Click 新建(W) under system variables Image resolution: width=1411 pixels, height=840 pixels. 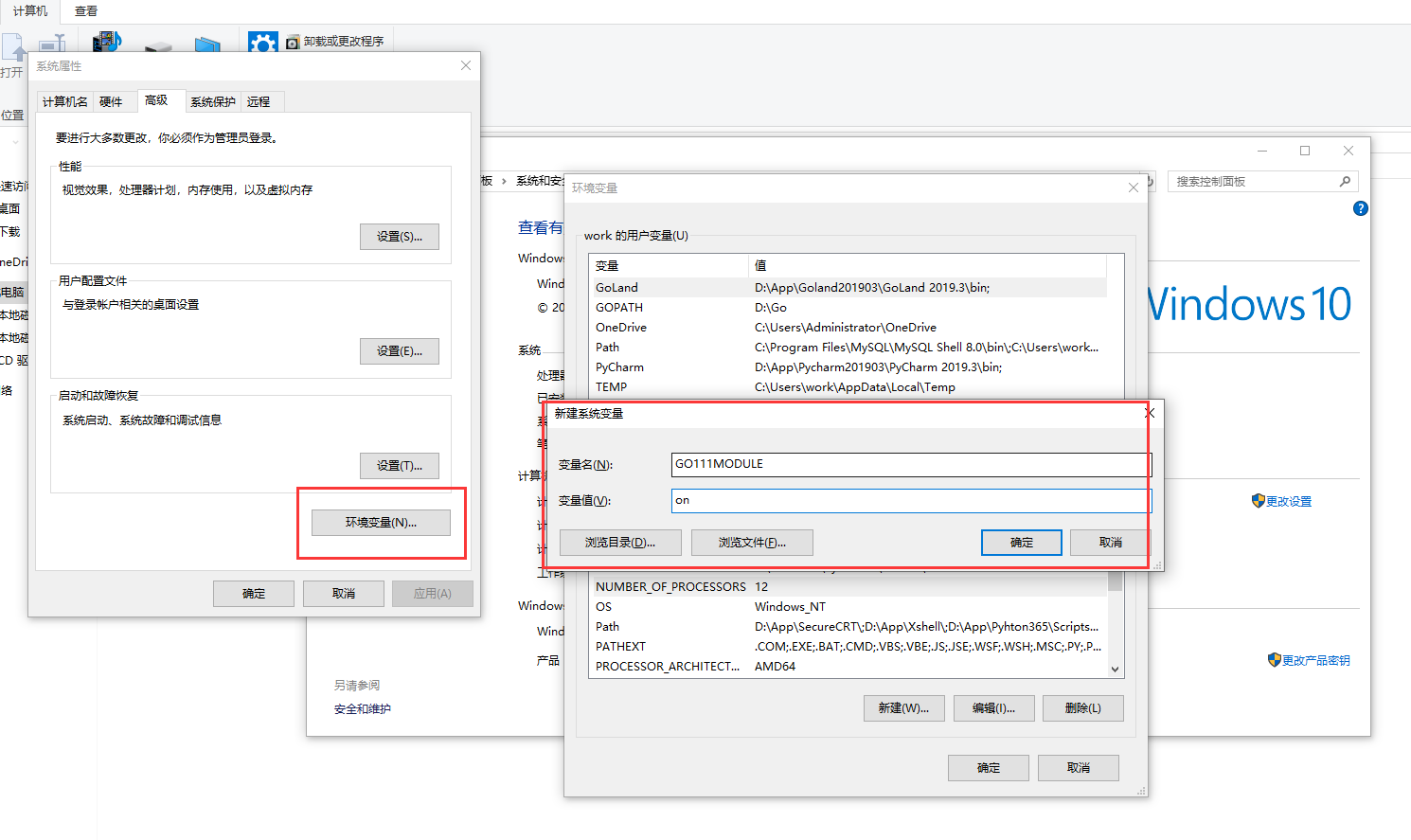click(x=904, y=708)
